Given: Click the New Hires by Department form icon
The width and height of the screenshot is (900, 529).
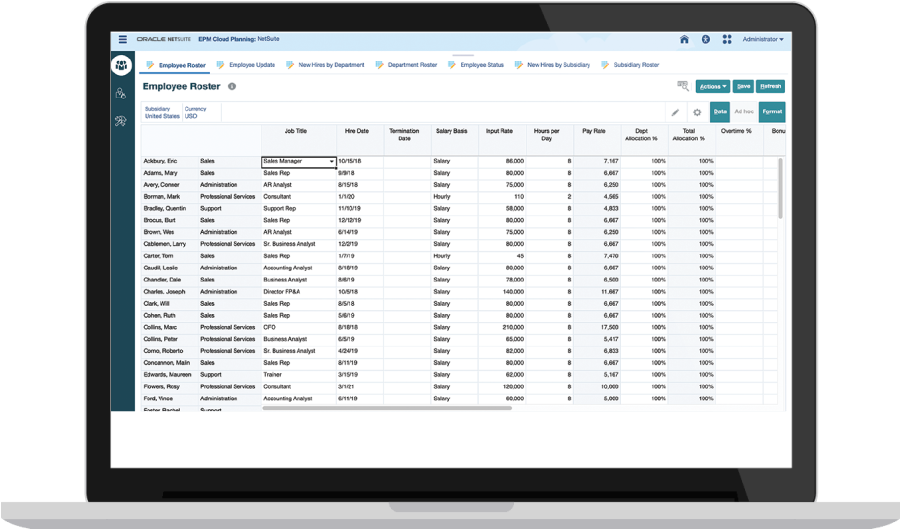Looking at the screenshot, I should 290,65.
